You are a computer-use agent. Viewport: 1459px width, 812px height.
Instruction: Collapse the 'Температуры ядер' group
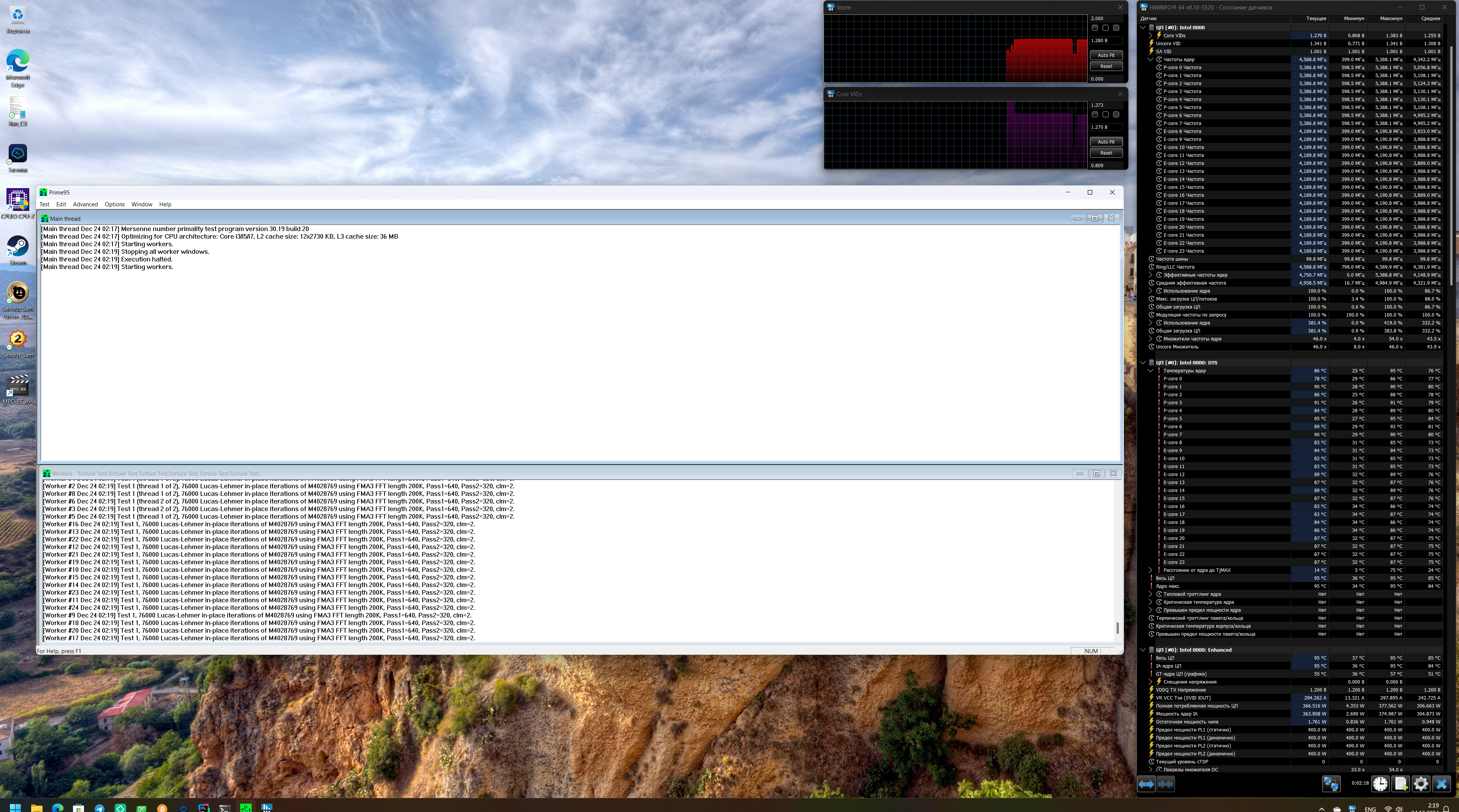tap(1150, 371)
